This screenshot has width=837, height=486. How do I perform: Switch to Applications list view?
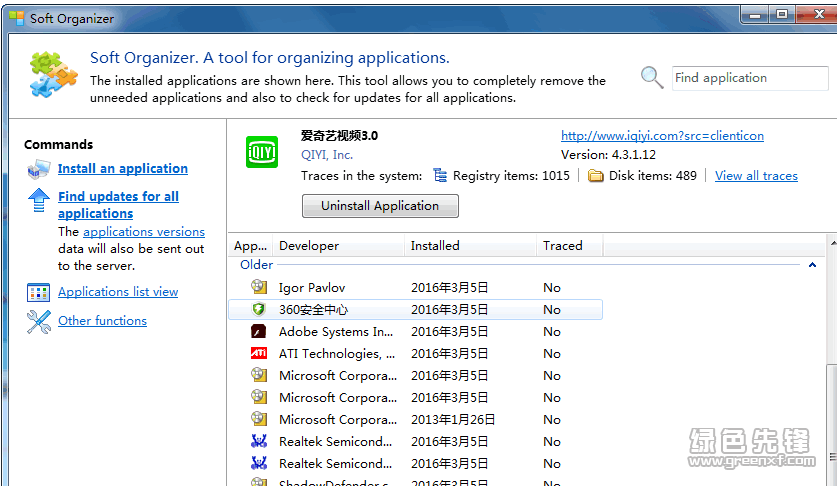tap(118, 292)
